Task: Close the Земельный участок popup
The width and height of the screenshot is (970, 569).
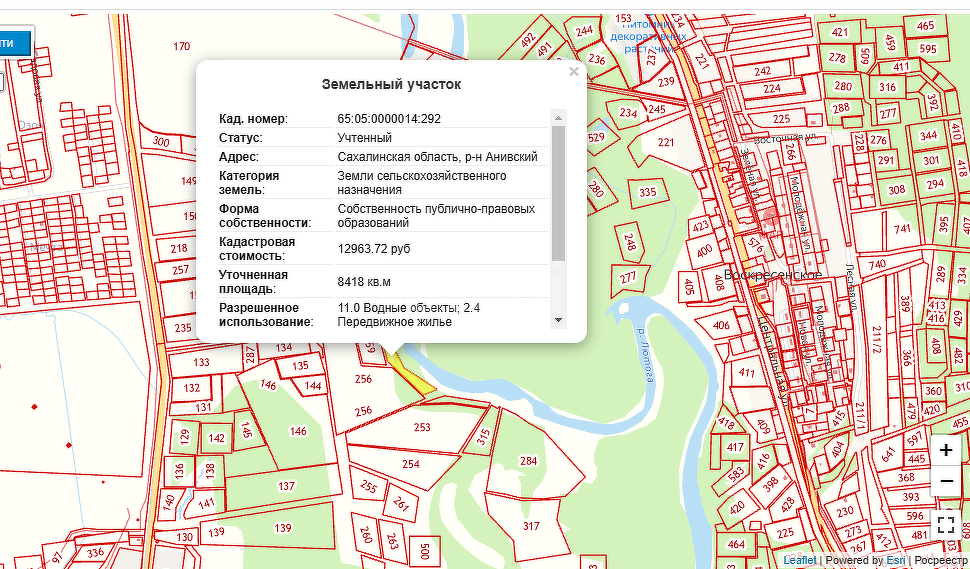Action: click(x=573, y=72)
